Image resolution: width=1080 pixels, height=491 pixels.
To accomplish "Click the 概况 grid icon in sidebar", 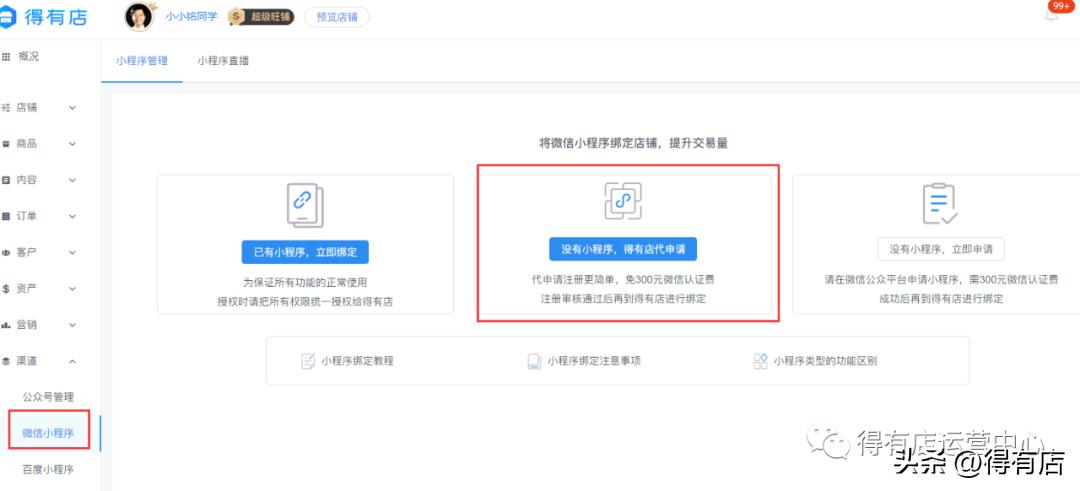I will point(6,57).
